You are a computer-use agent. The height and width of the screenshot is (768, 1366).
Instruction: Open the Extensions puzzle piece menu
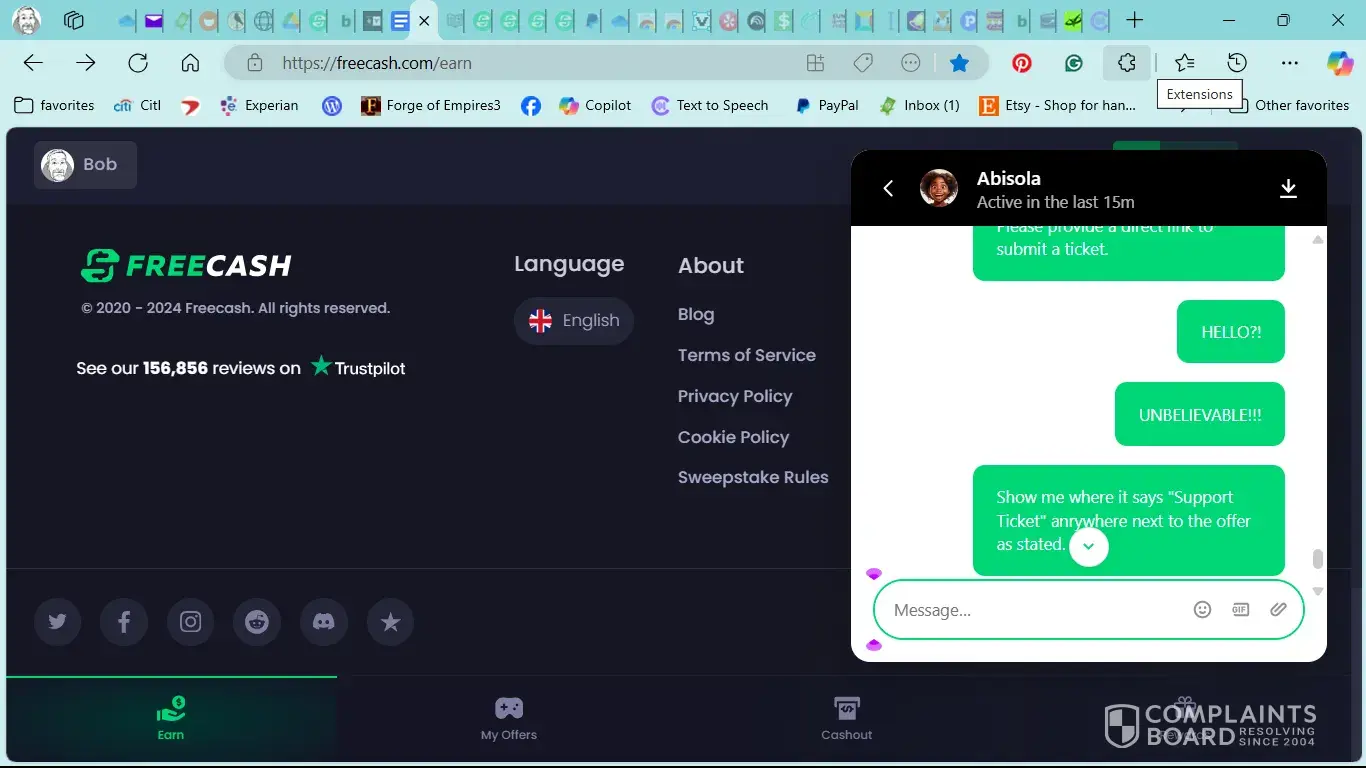[x=1127, y=63]
